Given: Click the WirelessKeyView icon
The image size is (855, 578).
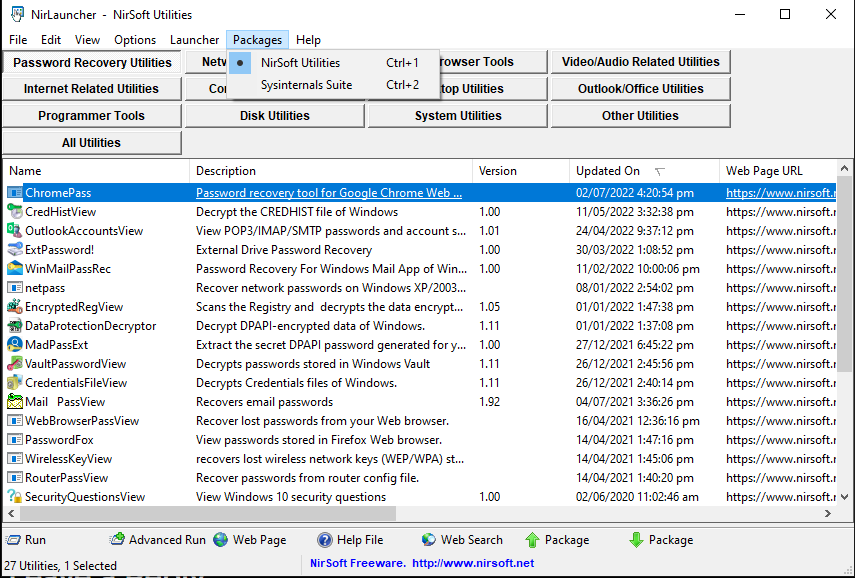Looking at the screenshot, I should 15,459.
